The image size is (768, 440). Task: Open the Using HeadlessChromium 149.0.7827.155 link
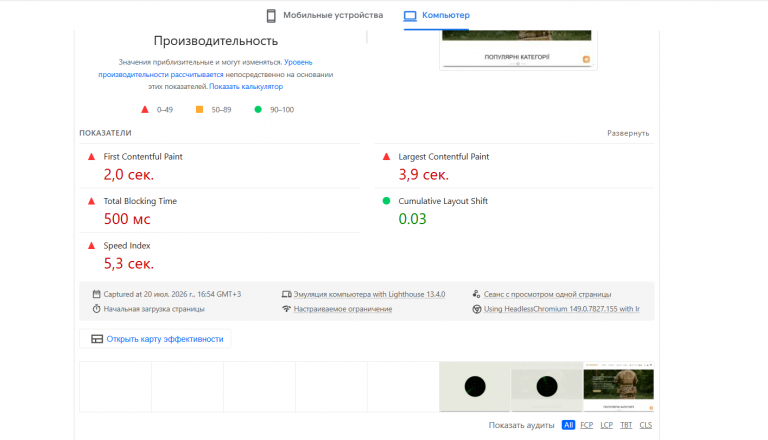562,309
